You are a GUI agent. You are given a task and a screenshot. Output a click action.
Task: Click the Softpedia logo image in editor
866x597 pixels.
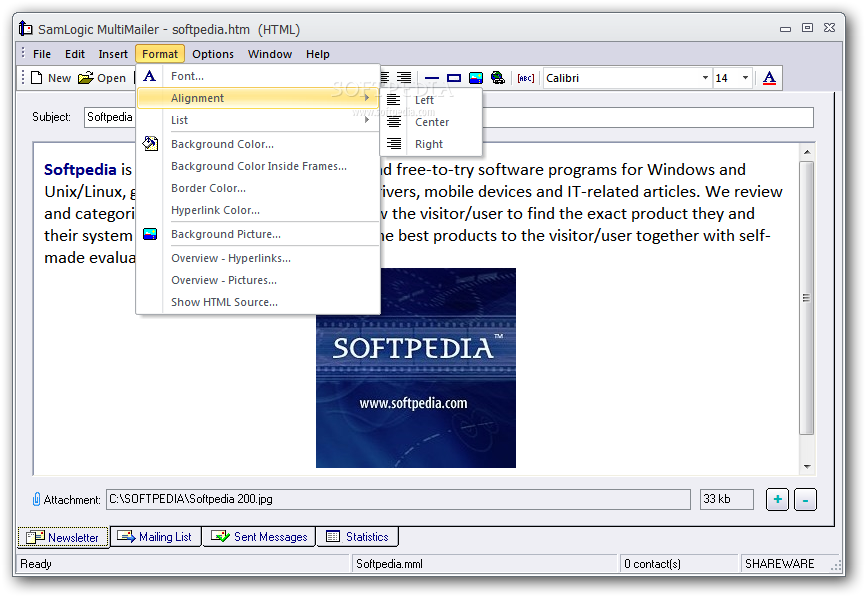pyautogui.click(x=416, y=368)
